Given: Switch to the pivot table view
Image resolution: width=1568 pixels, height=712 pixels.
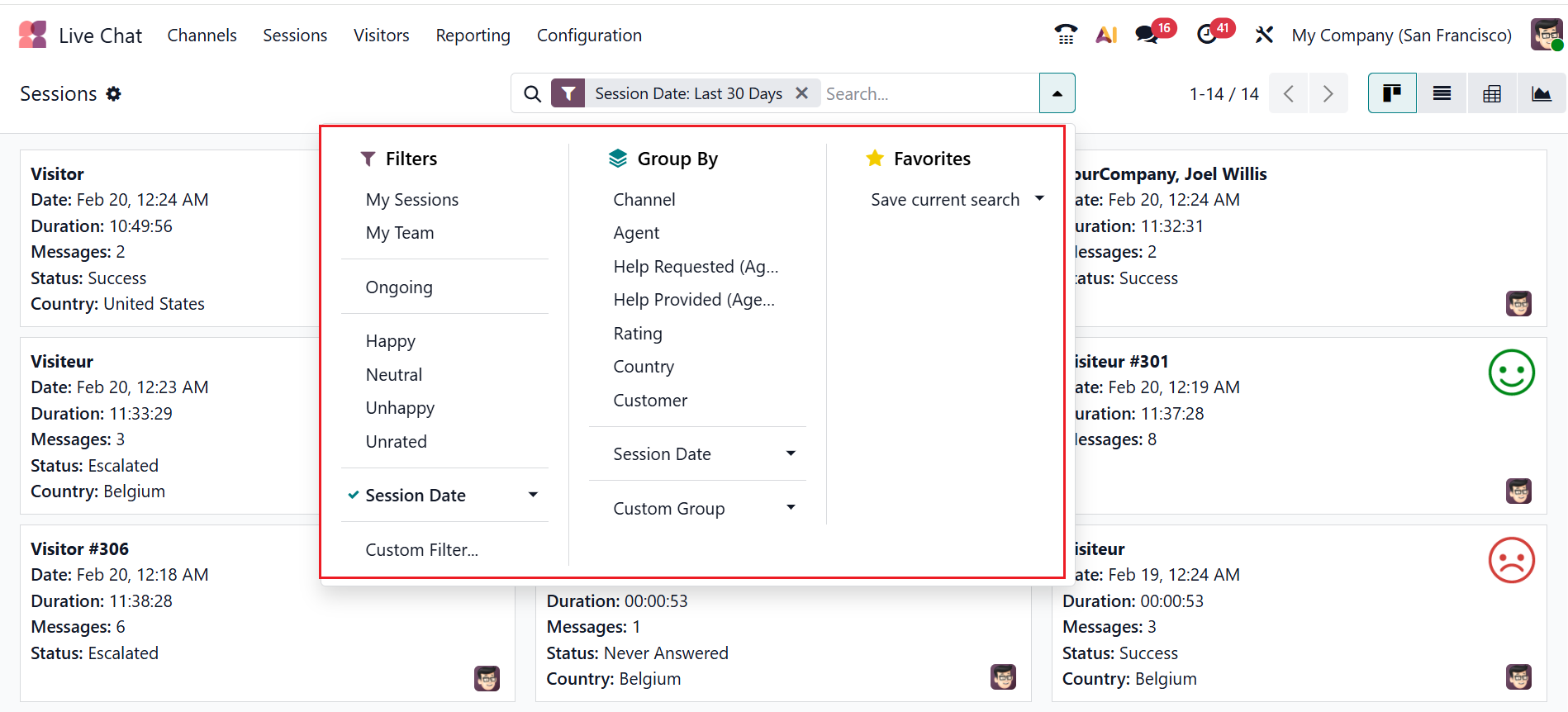Looking at the screenshot, I should [x=1492, y=93].
